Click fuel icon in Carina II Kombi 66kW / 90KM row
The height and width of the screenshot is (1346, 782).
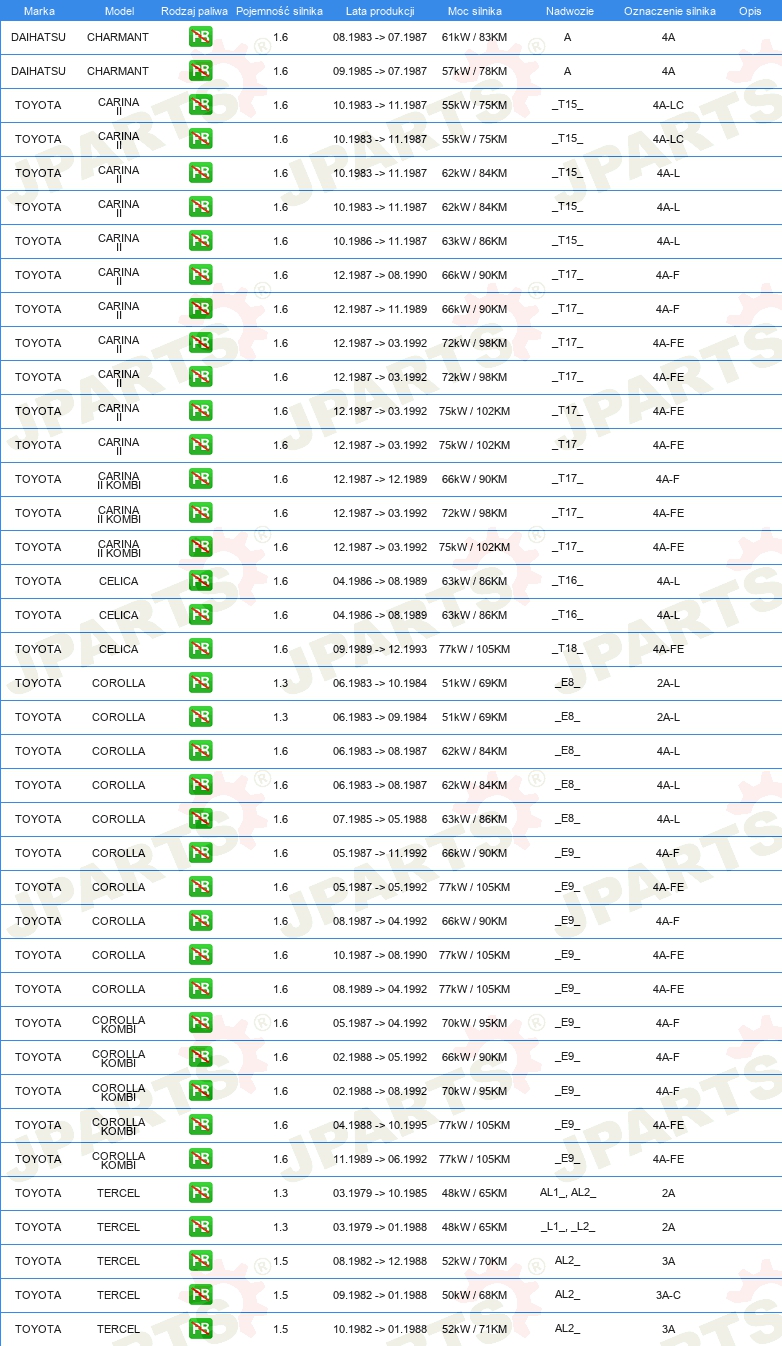[x=200, y=479]
